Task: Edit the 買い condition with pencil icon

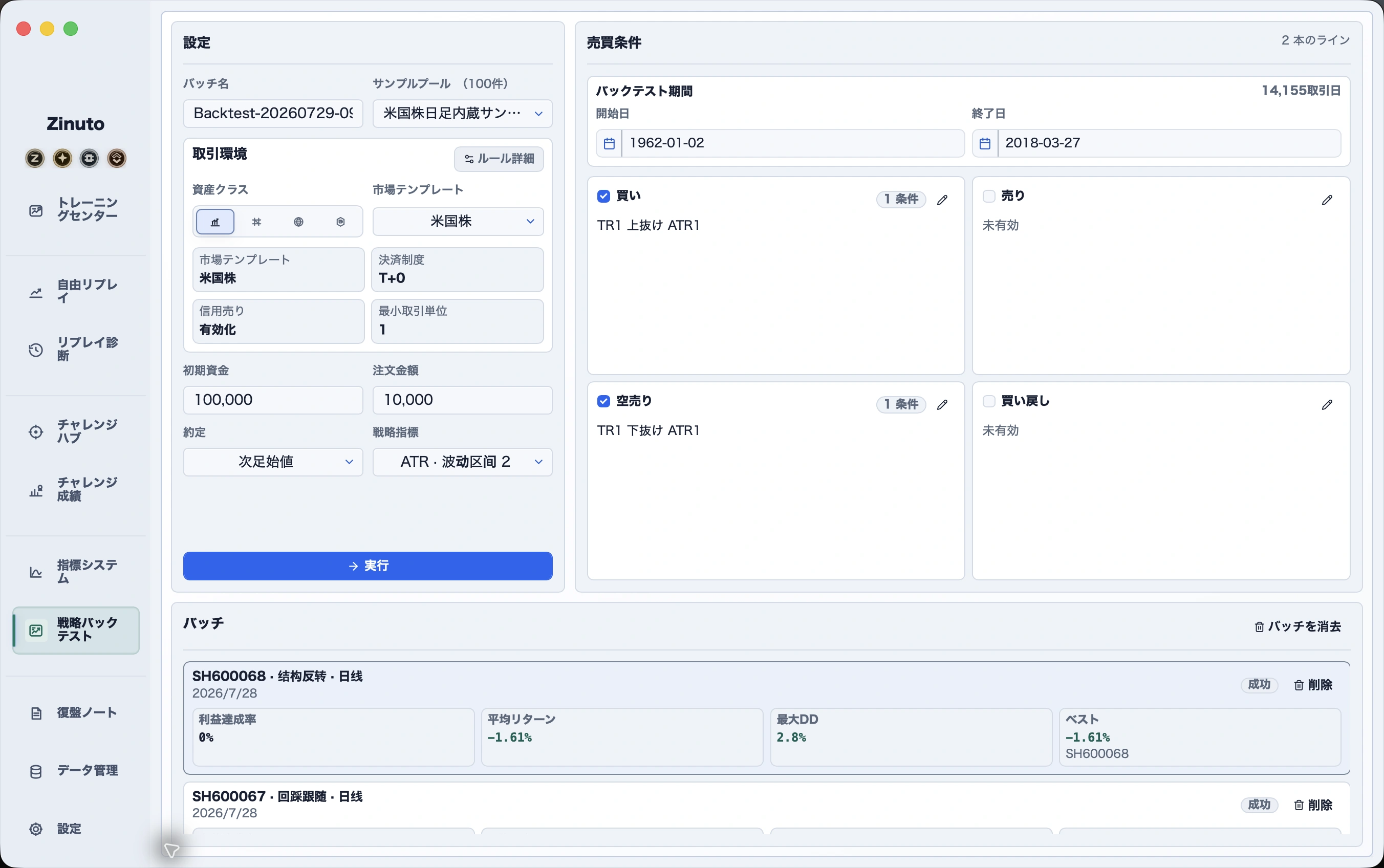Action: click(x=942, y=200)
